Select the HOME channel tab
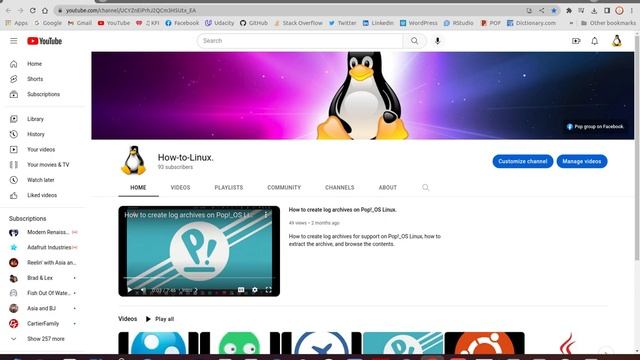This screenshot has width=640, height=360. click(x=138, y=187)
